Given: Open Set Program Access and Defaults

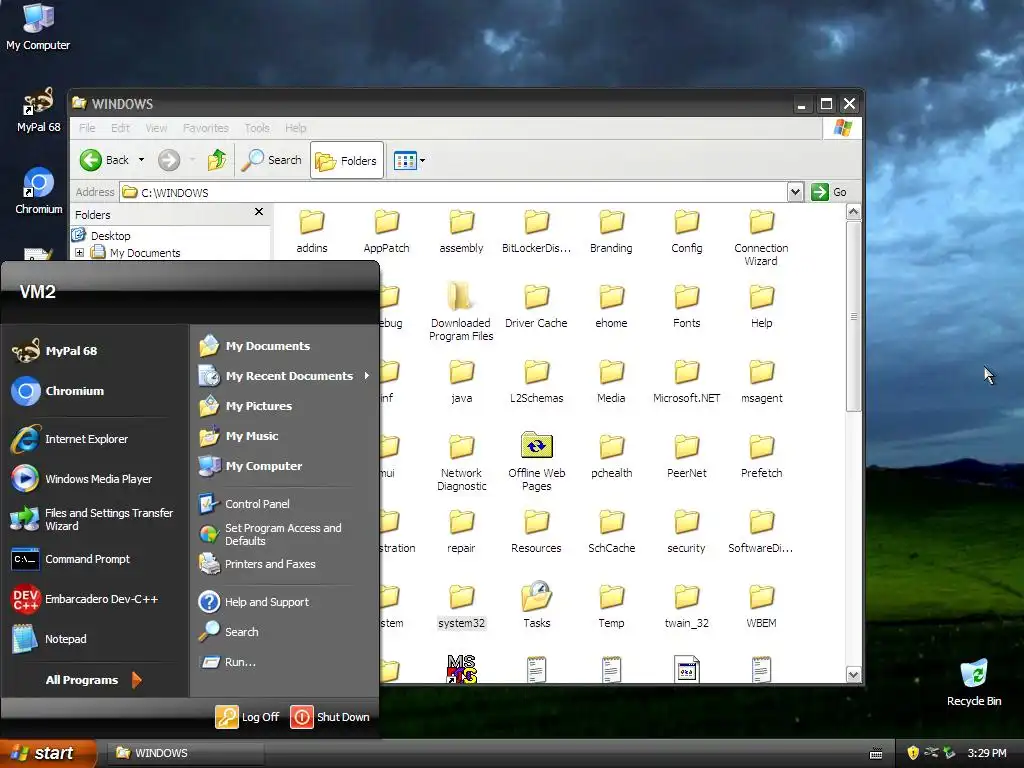Looking at the screenshot, I should (270, 534).
